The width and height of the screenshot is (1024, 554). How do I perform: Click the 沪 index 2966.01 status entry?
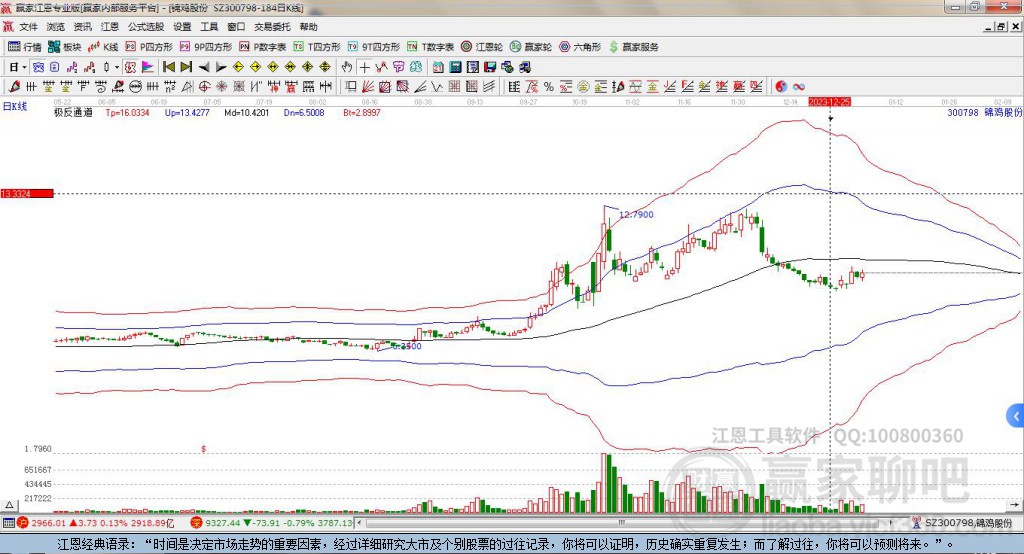pos(95,523)
